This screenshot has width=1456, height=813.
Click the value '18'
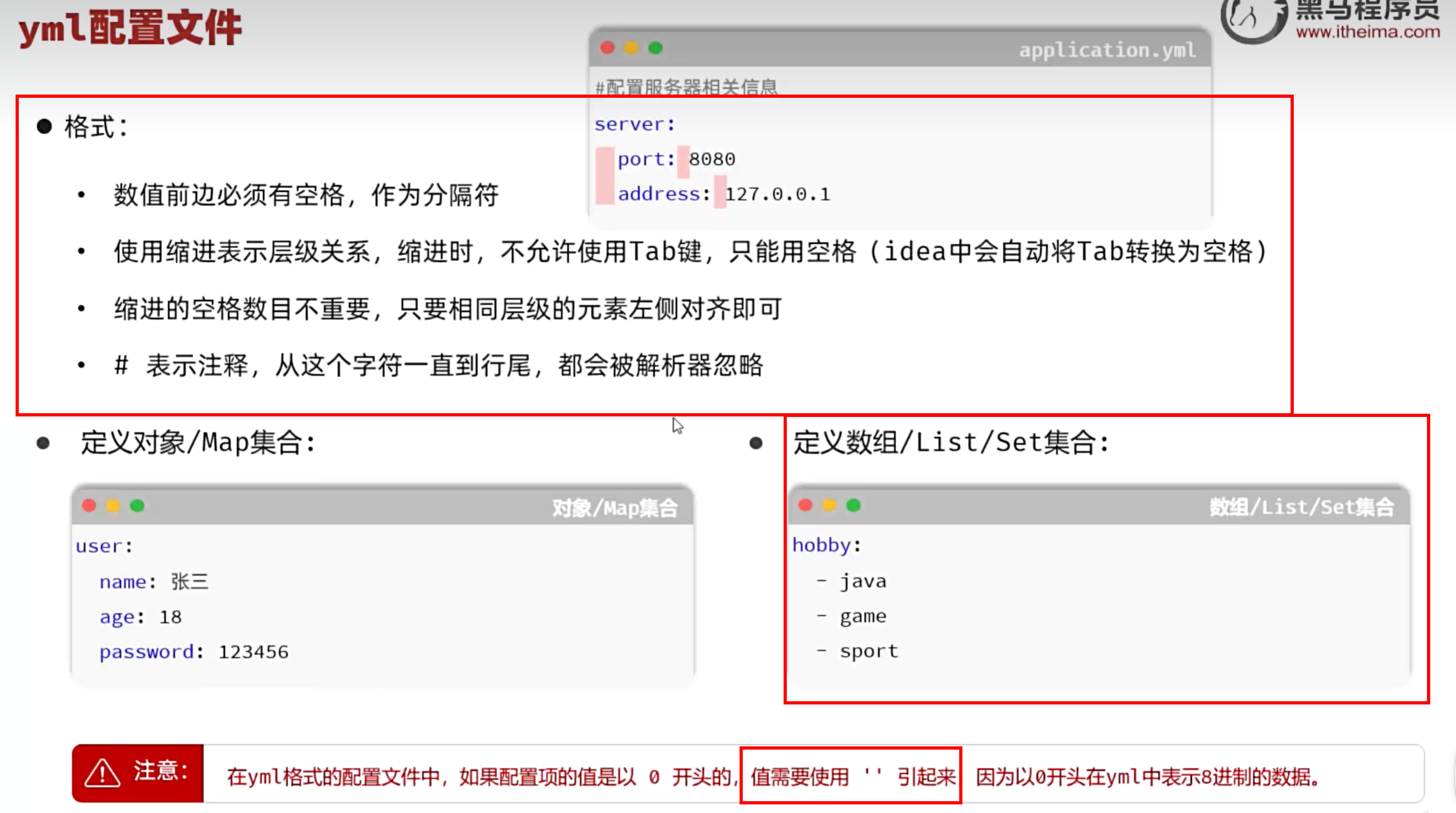tap(171, 617)
